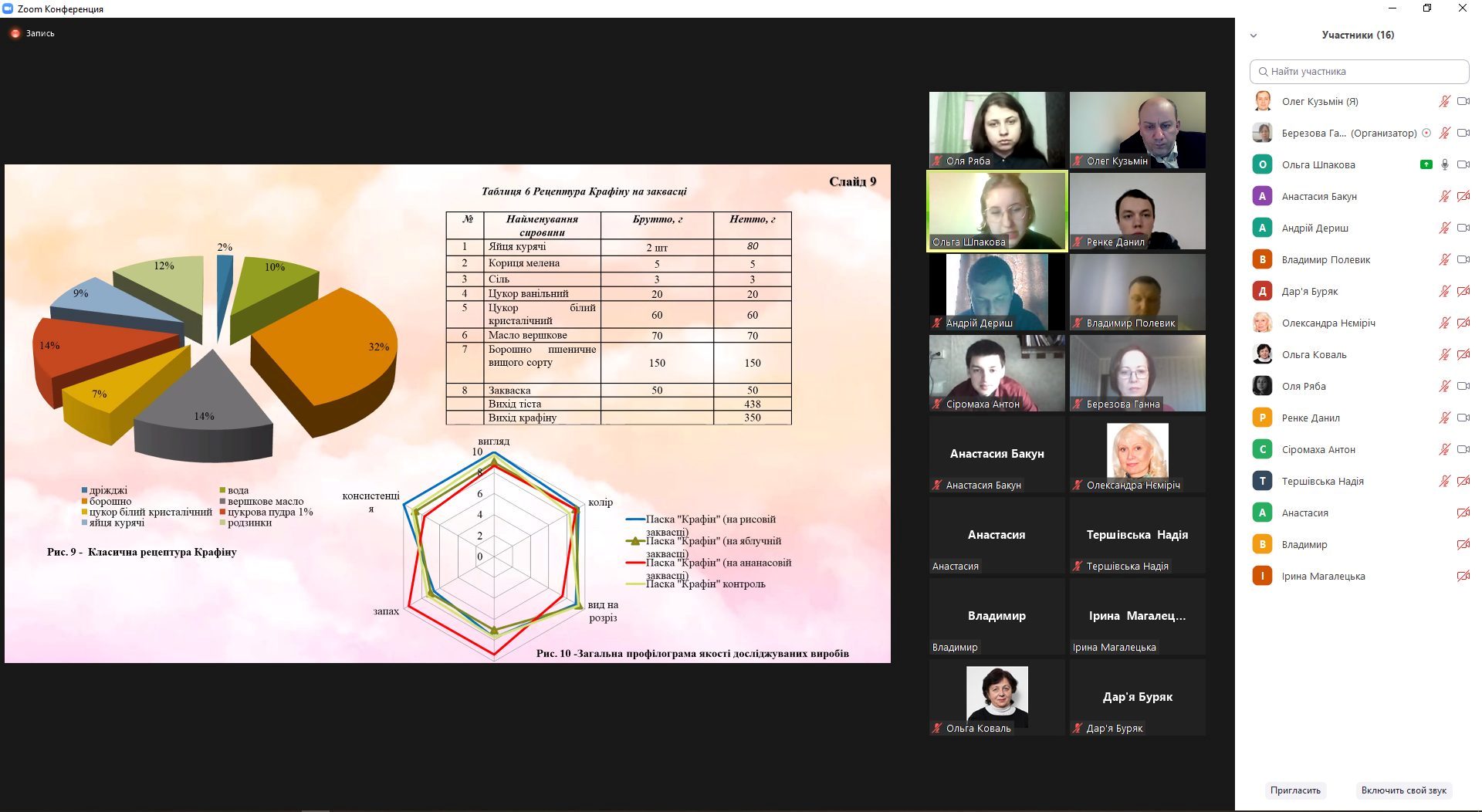Click the 'Слайд 9' label on the shared slide
The image size is (1482, 812).
(x=852, y=181)
